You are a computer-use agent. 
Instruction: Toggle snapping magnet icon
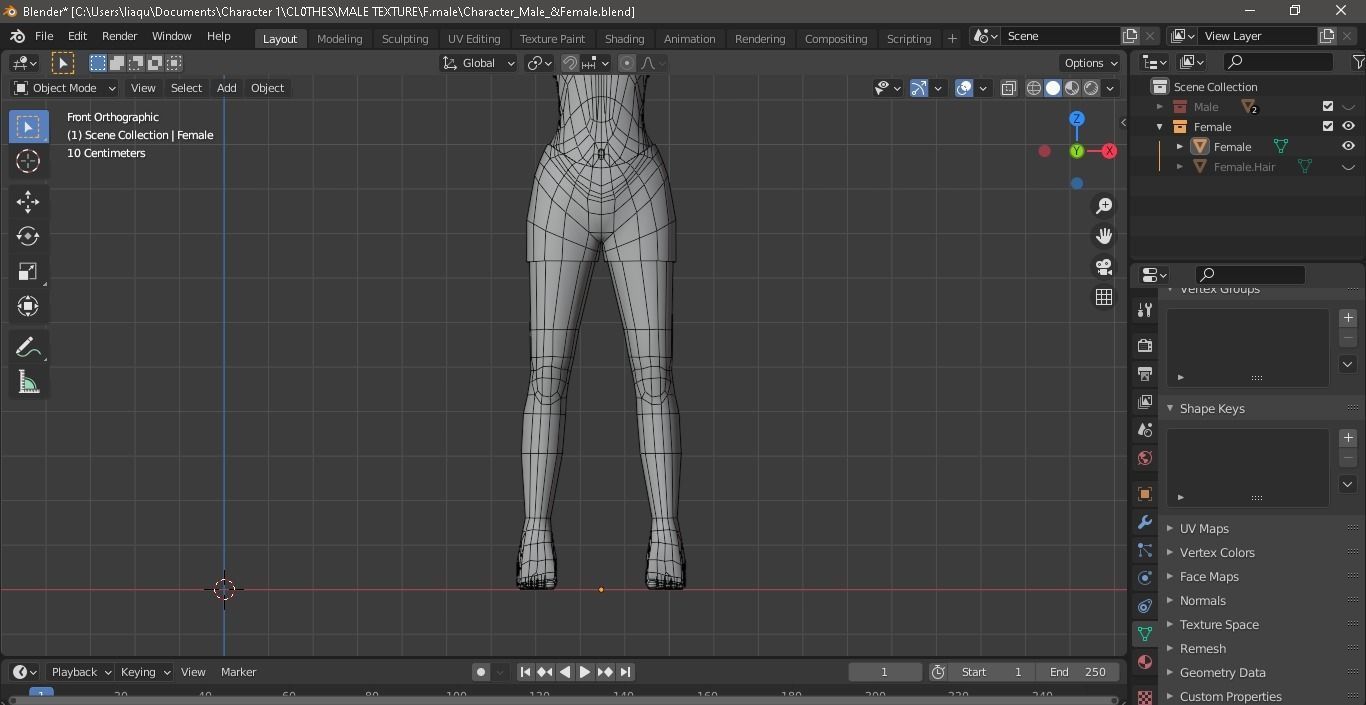click(570, 63)
